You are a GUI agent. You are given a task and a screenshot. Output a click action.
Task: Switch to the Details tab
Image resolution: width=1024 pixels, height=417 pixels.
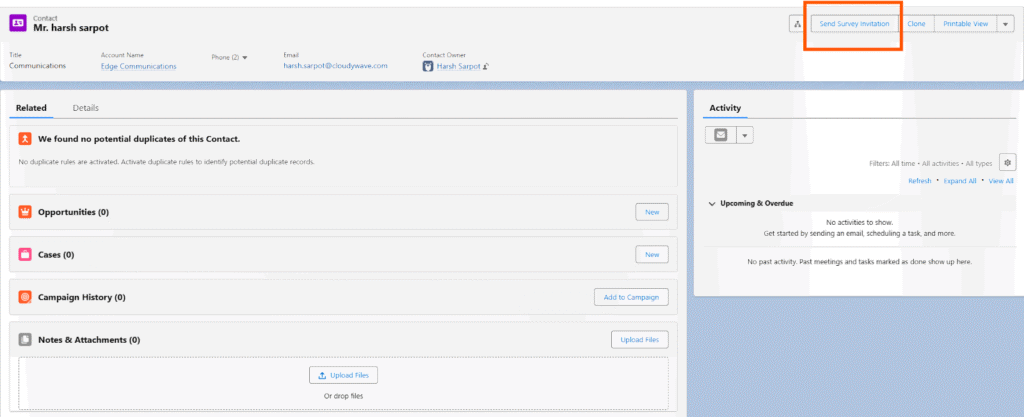pyautogui.click(x=85, y=108)
